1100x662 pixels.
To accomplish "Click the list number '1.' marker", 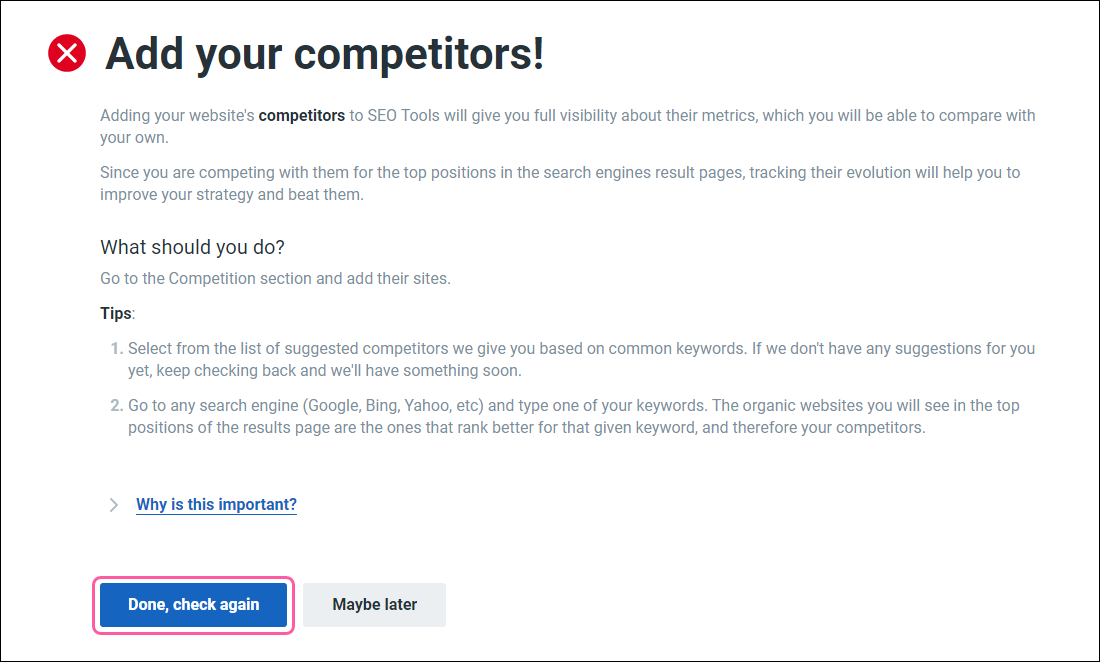I will pos(117,349).
